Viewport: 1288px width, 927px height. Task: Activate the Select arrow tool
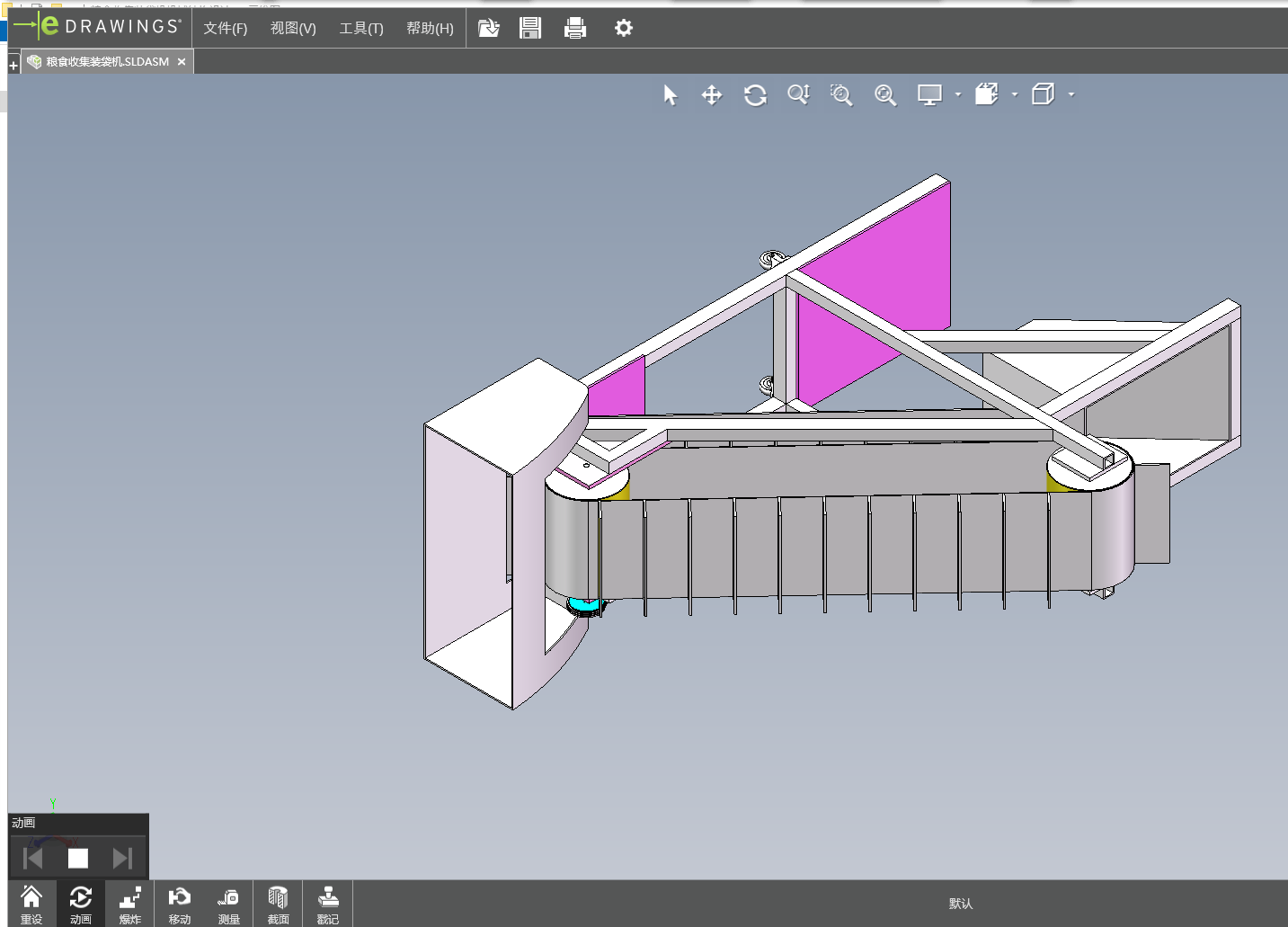click(x=671, y=94)
